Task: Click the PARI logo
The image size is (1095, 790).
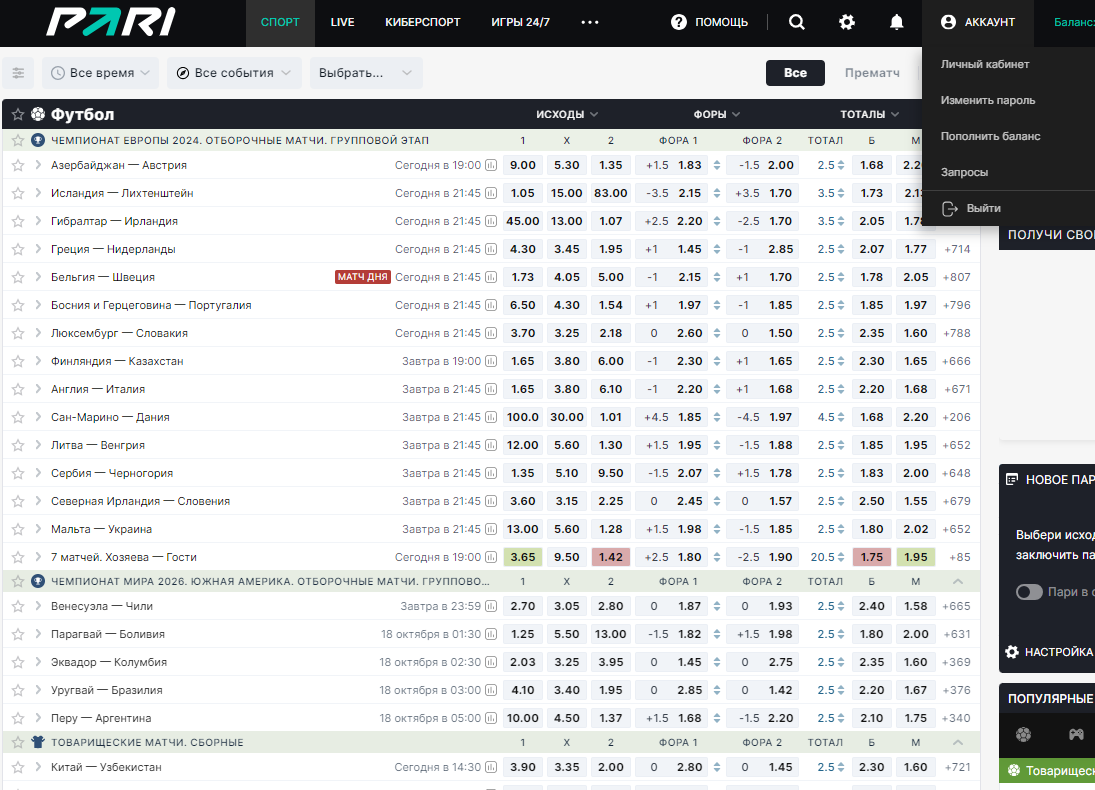Action: (110, 22)
